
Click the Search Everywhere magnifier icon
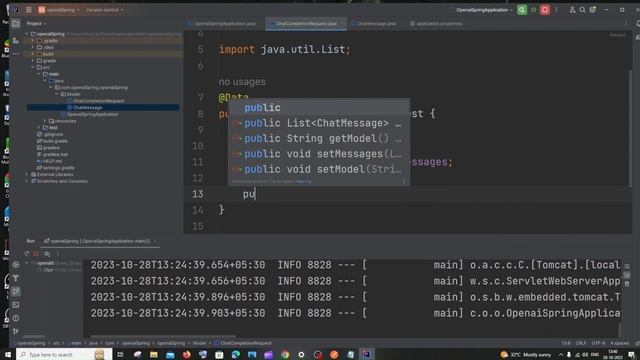582,10
